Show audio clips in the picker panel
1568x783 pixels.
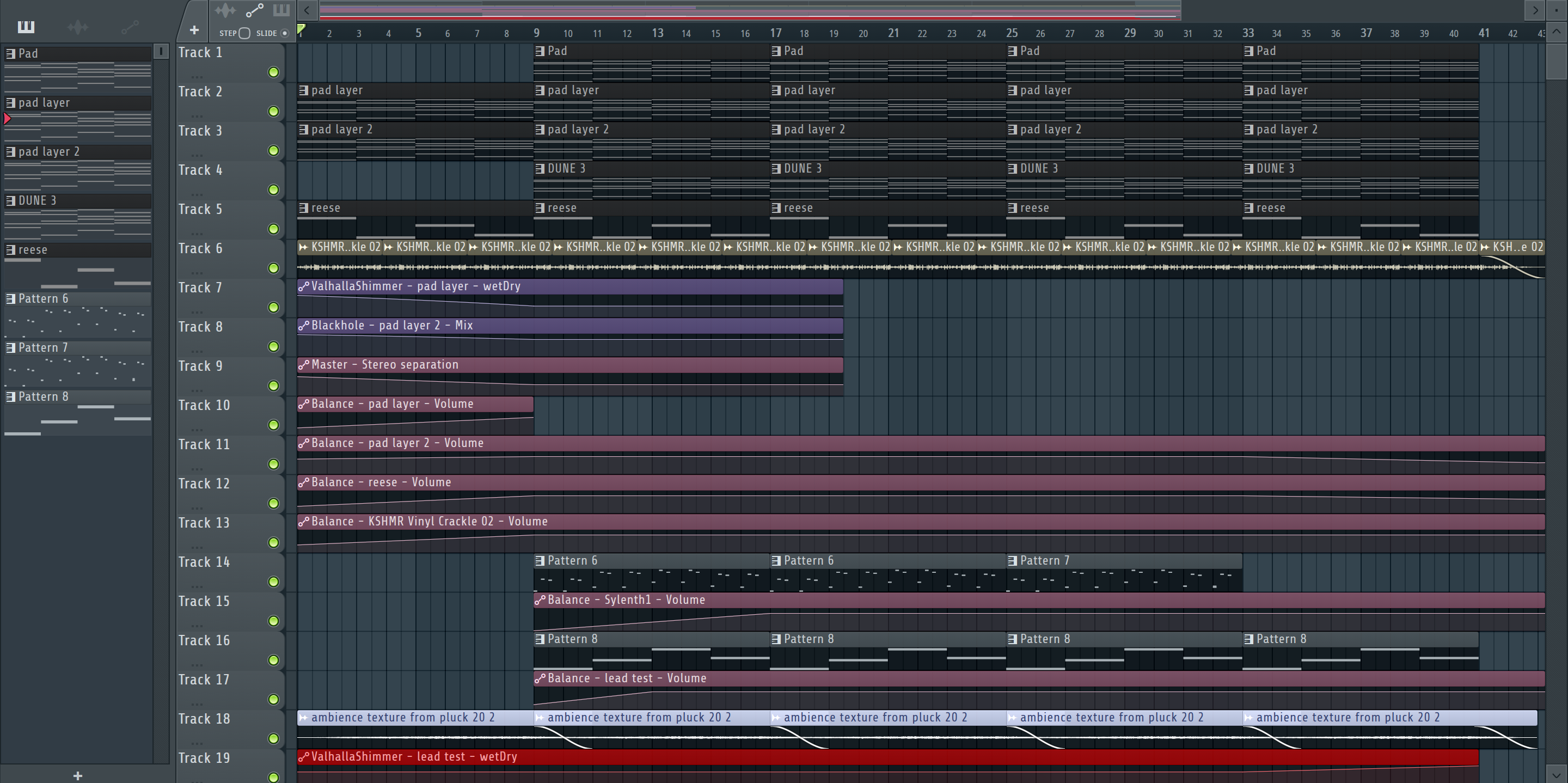[77, 27]
